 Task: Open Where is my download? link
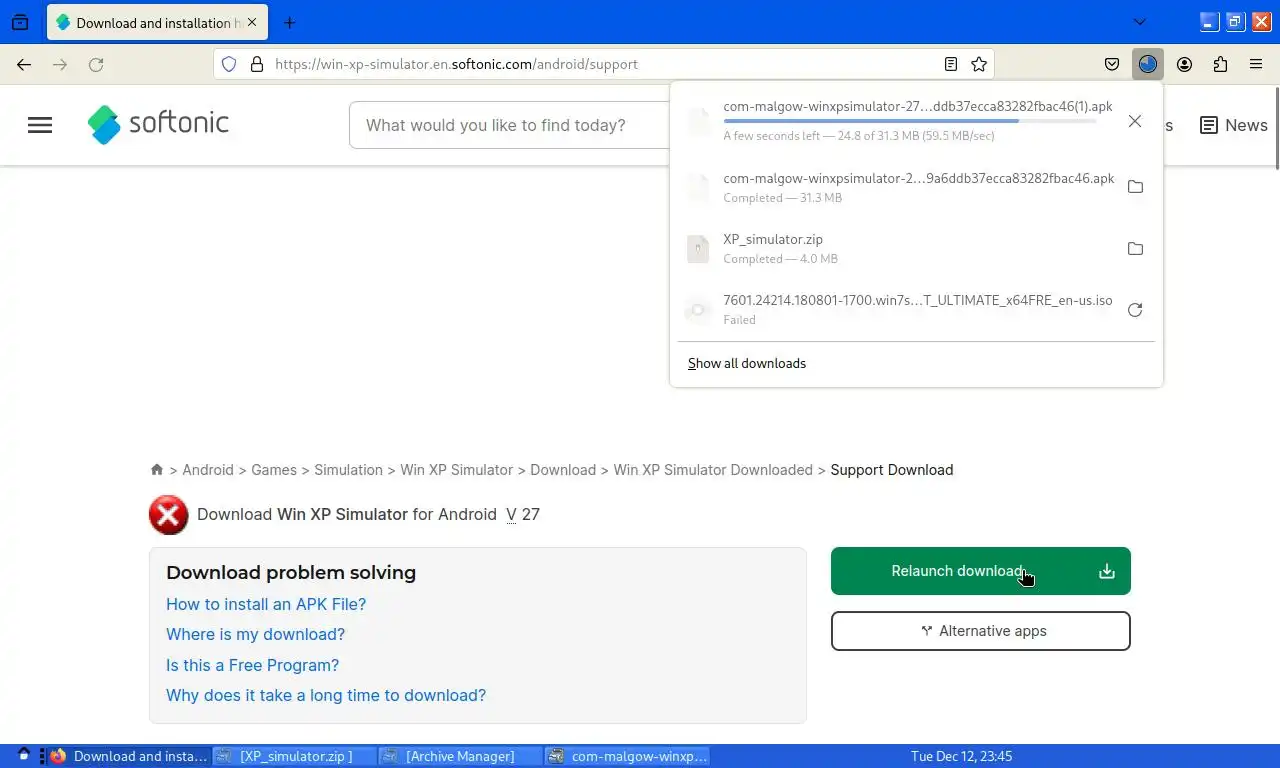255,634
